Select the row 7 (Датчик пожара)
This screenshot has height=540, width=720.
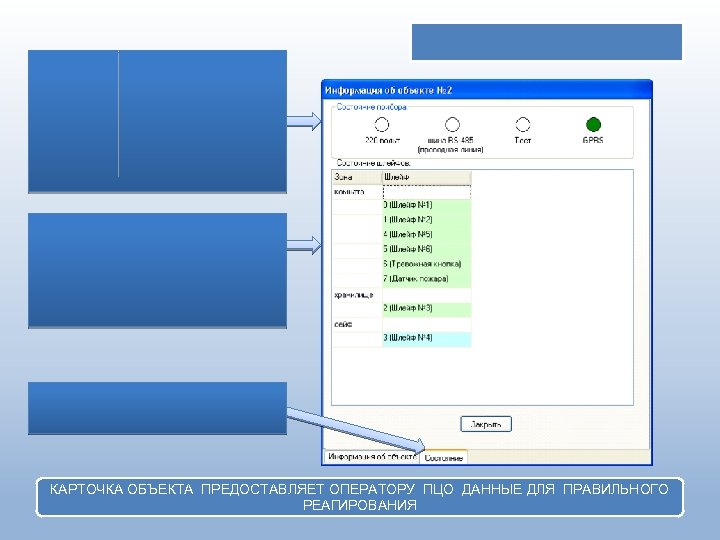click(x=427, y=279)
